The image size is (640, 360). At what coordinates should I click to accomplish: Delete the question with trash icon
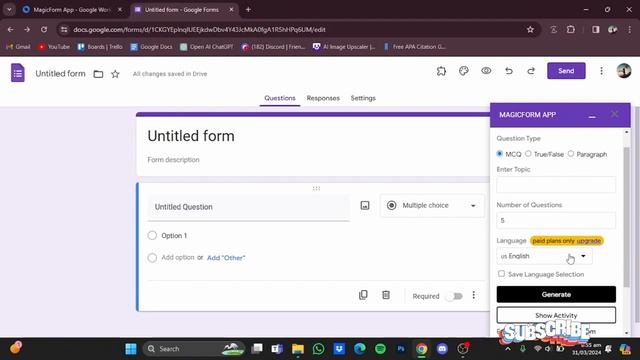pyautogui.click(x=386, y=295)
